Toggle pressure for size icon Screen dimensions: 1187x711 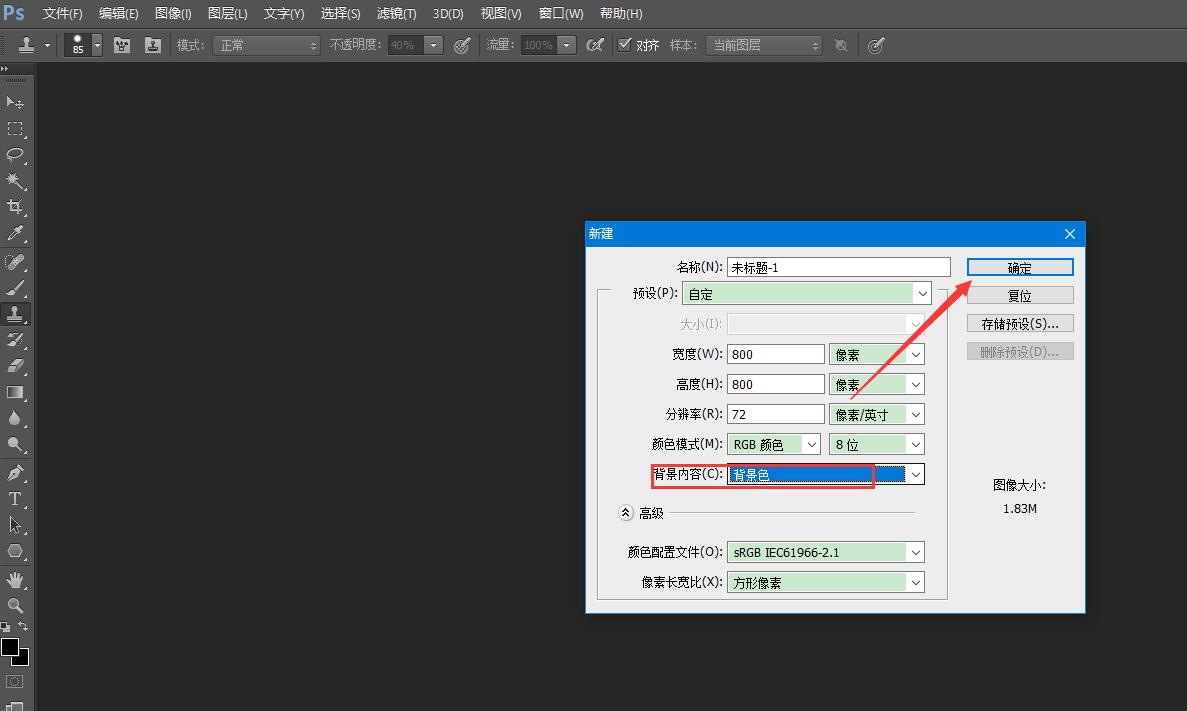(x=876, y=45)
